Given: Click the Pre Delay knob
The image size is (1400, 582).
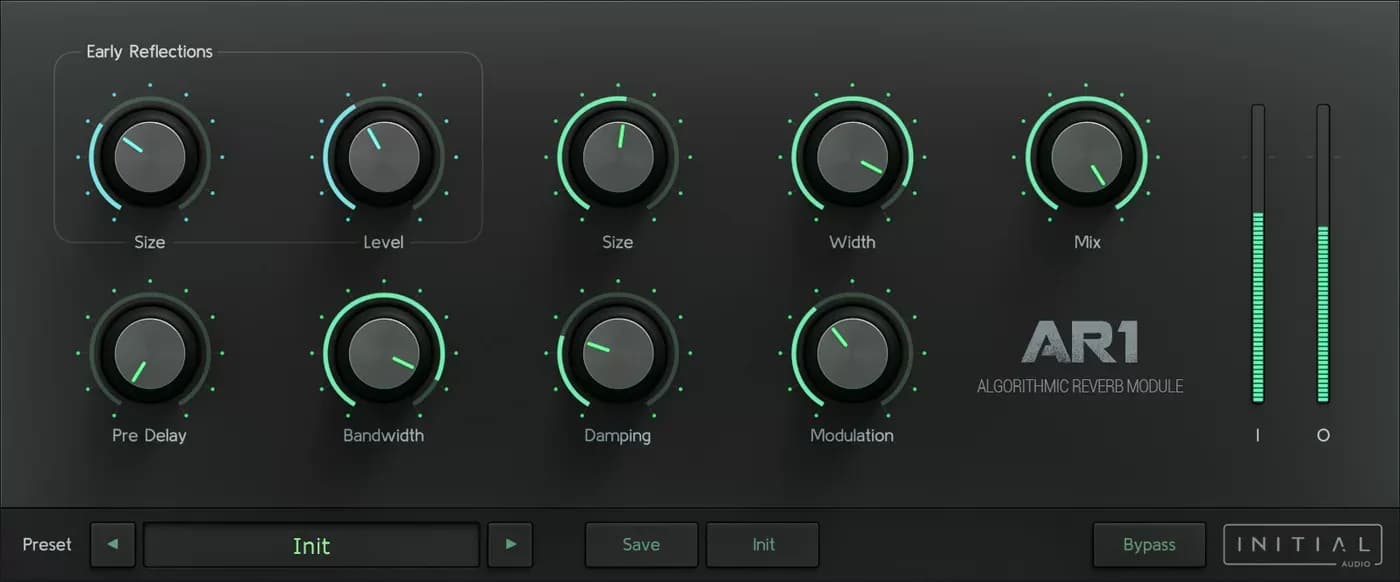Looking at the screenshot, I should click(x=150, y=353).
